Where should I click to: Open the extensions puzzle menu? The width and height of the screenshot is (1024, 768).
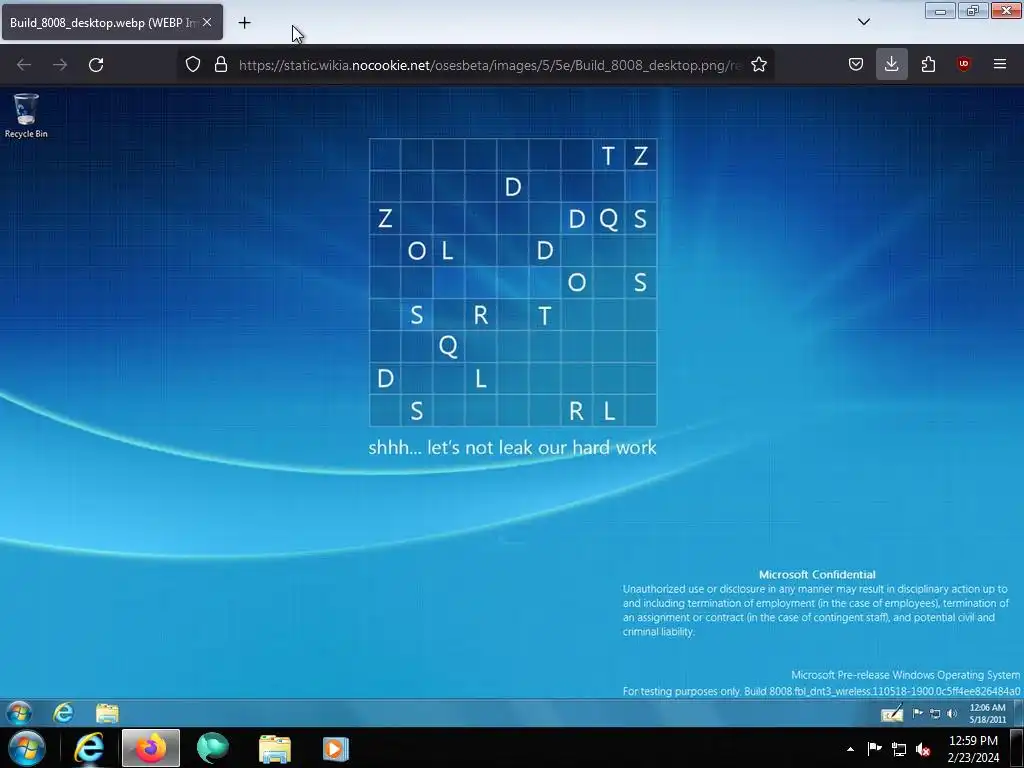pos(928,64)
